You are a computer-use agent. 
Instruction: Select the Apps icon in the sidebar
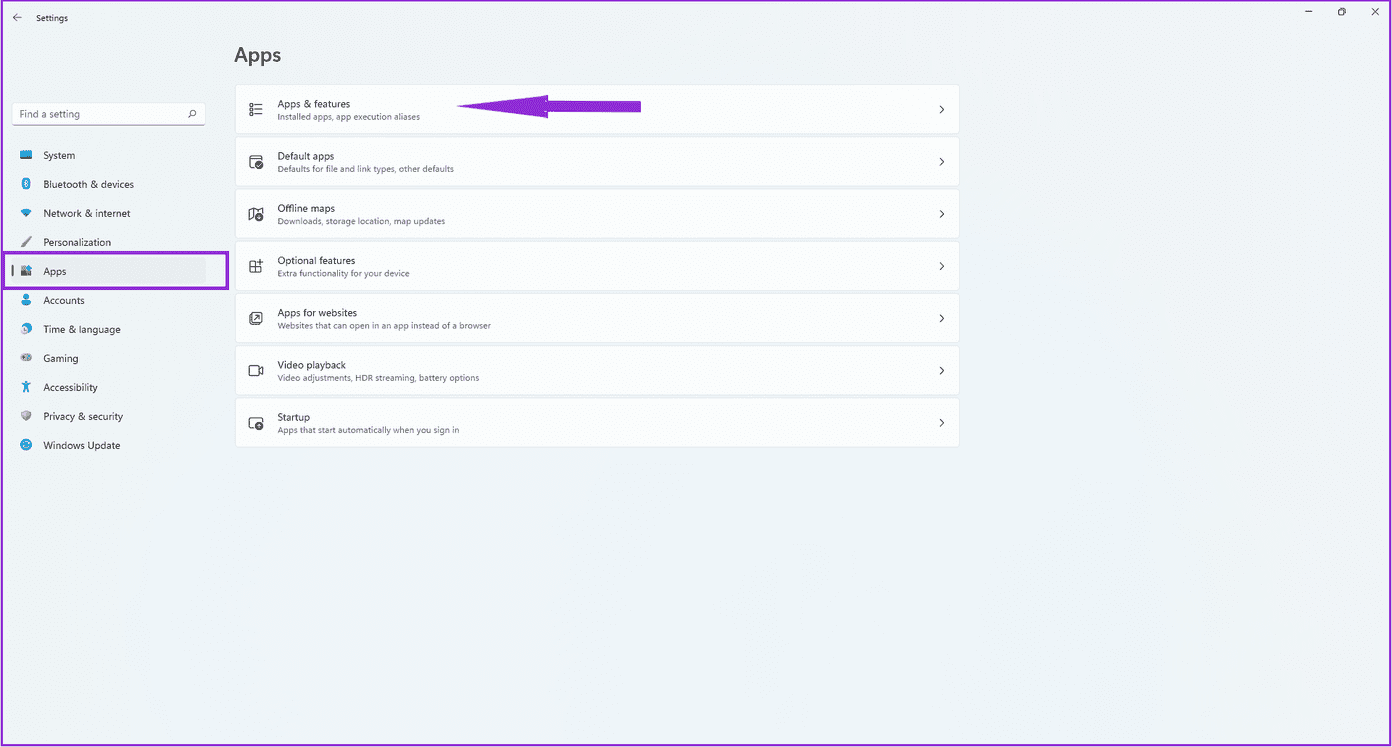coord(26,271)
